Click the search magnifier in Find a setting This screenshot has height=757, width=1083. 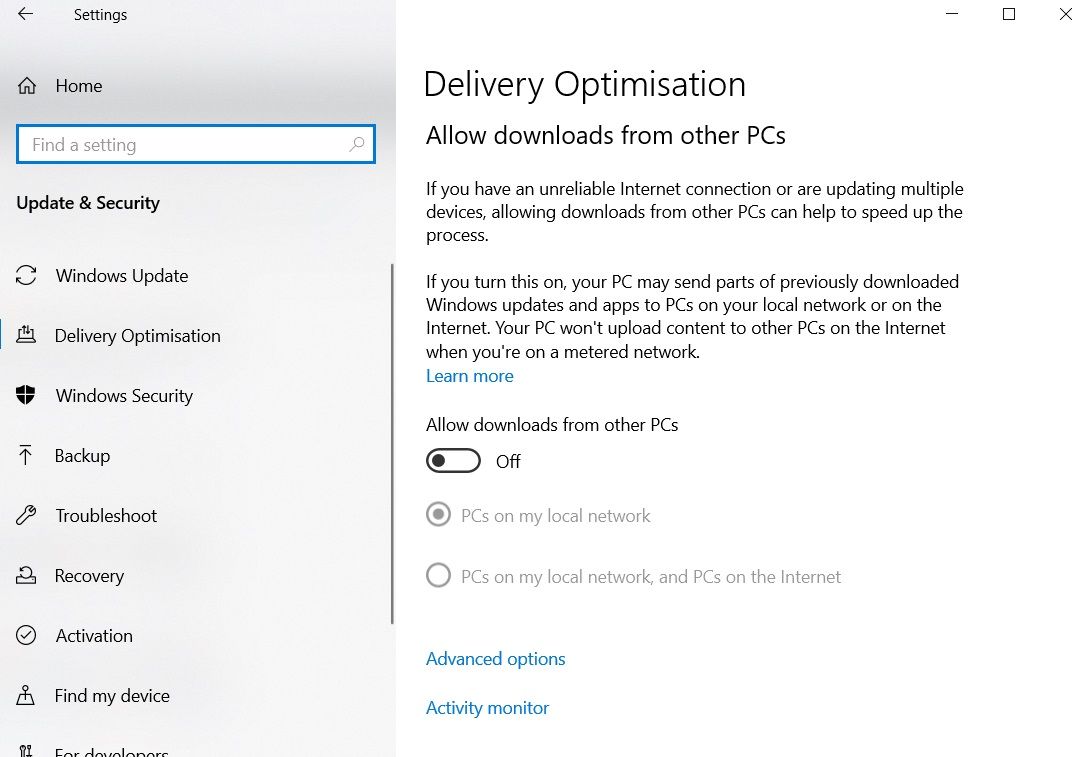pos(357,144)
